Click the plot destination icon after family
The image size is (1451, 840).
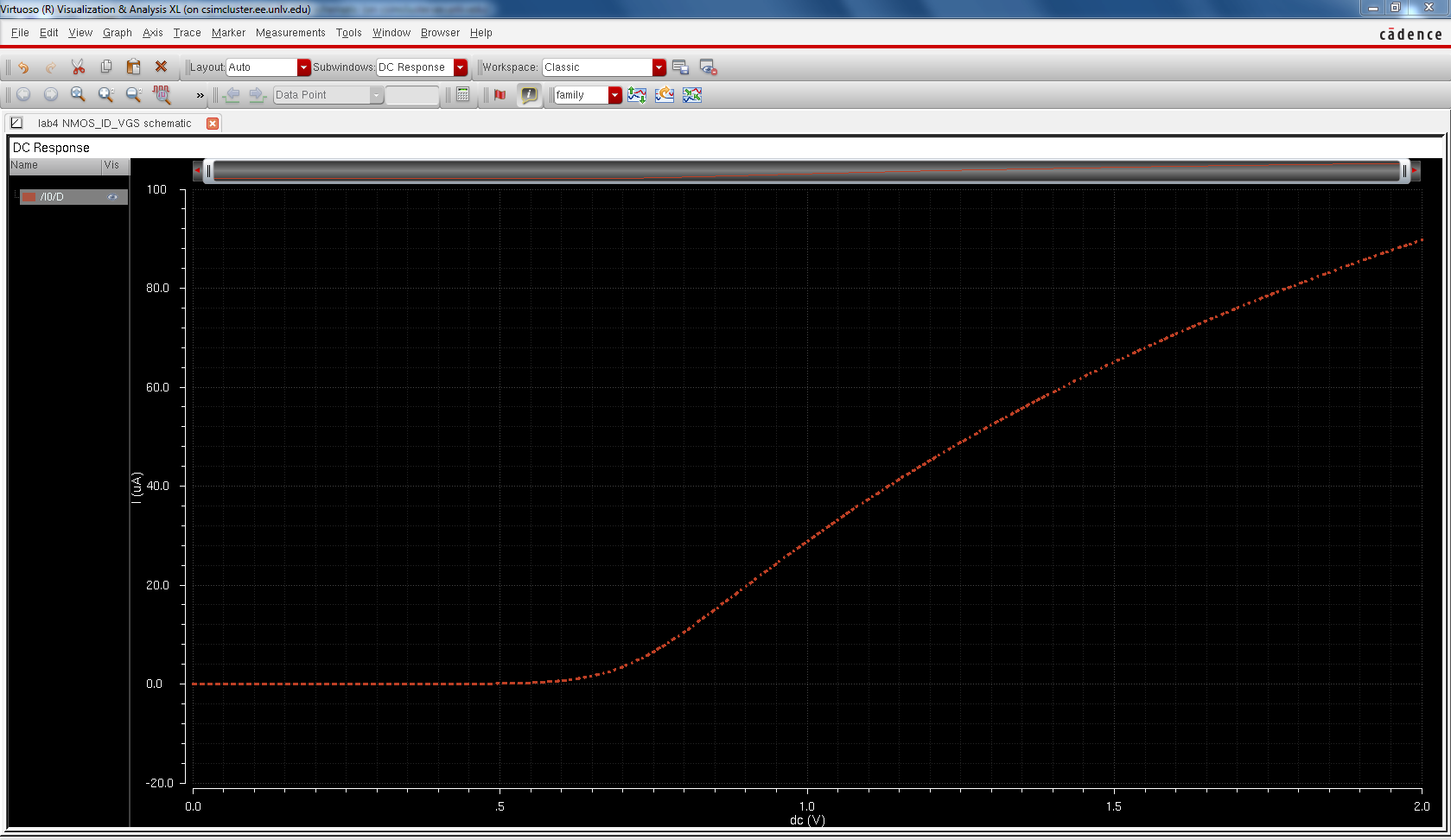click(637, 95)
